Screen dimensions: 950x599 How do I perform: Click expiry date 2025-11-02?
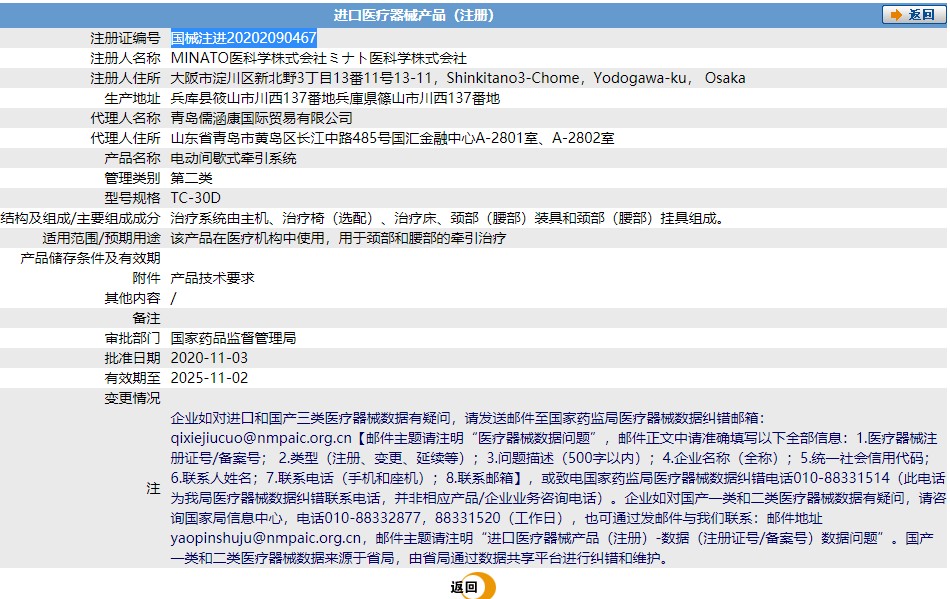click(x=209, y=378)
